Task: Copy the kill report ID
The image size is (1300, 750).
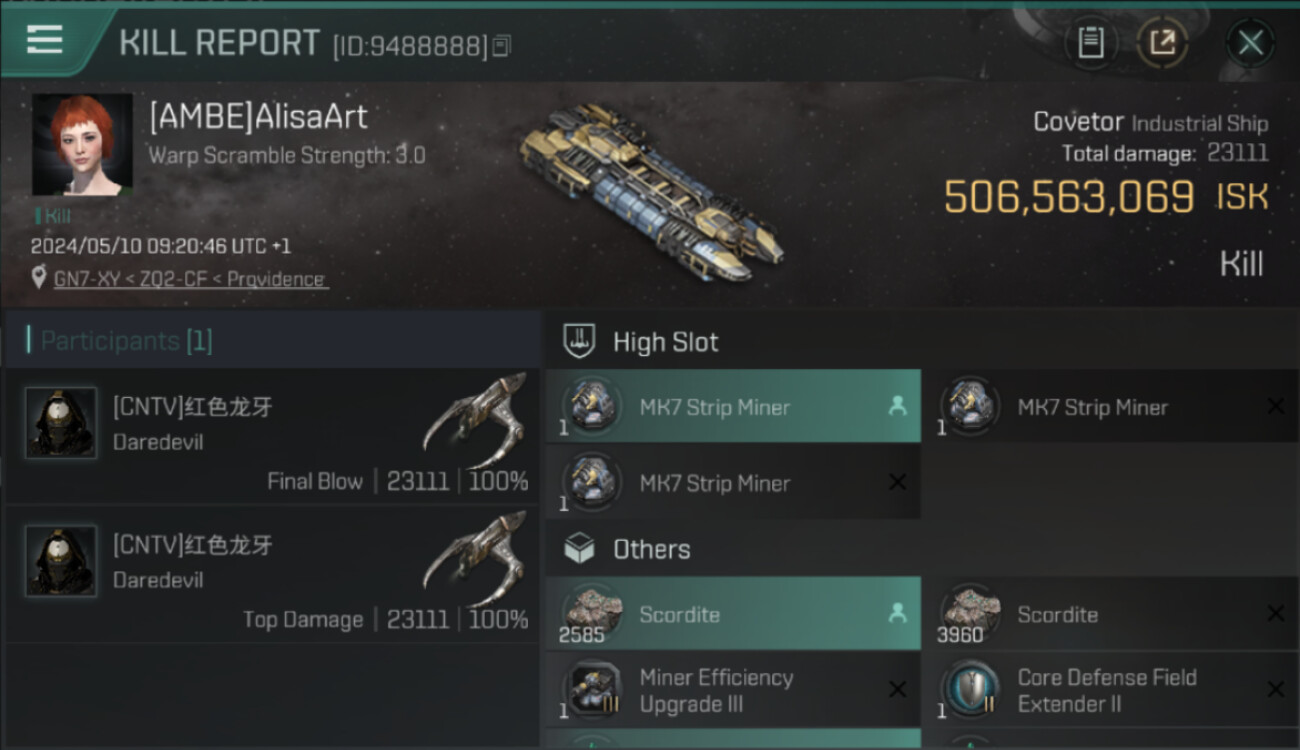Action: coord(502,45)
